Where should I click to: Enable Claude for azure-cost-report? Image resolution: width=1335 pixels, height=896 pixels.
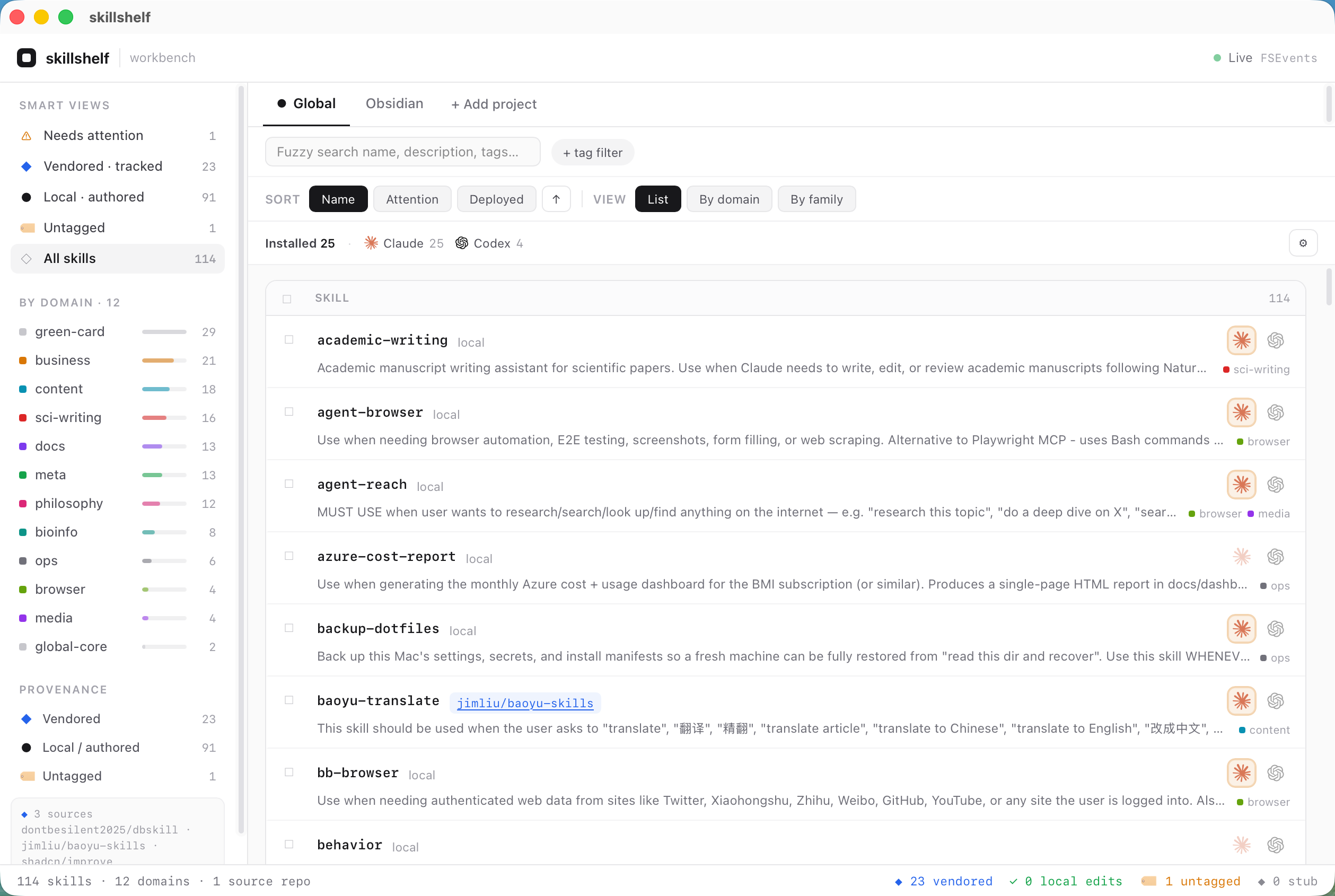[1241, 557]
